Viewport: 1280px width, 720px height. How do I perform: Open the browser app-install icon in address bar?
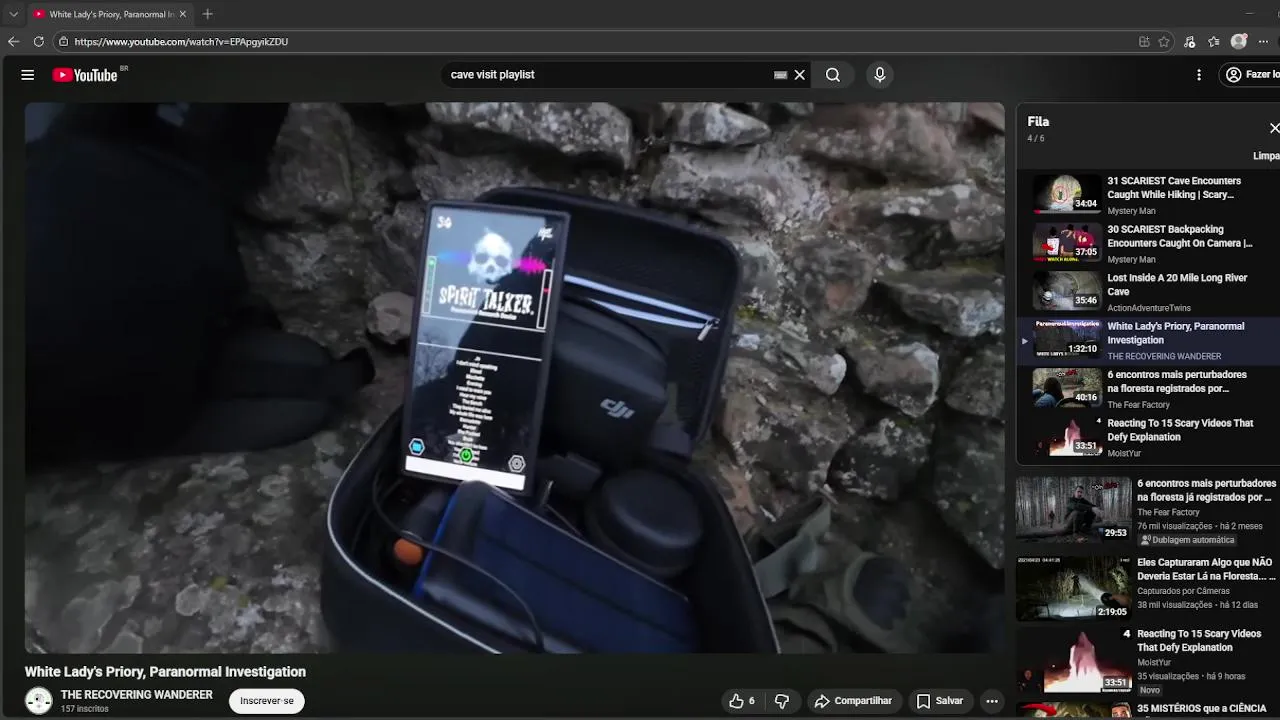(x=1144, y=42)
